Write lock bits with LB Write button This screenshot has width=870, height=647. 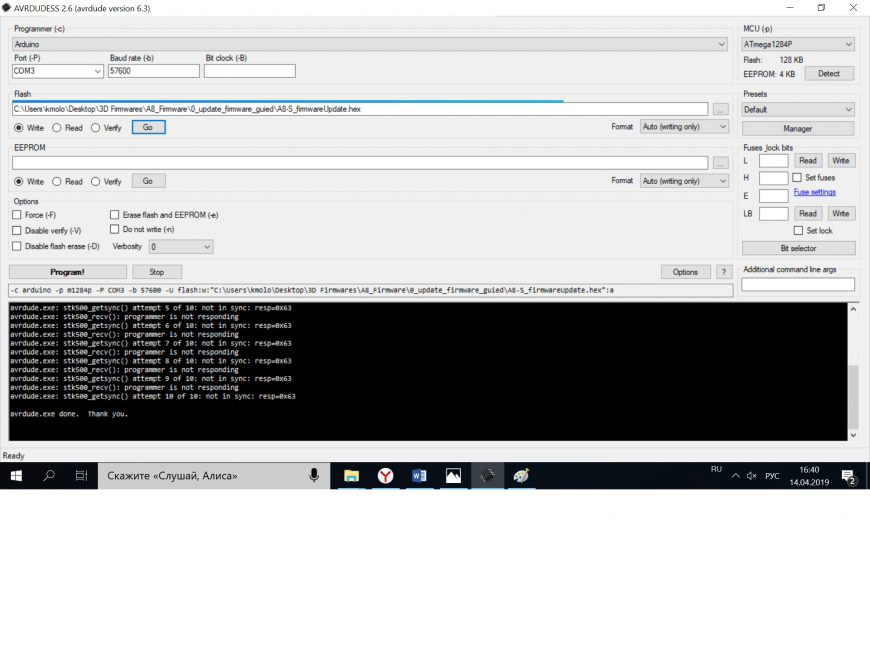[841, 214]
